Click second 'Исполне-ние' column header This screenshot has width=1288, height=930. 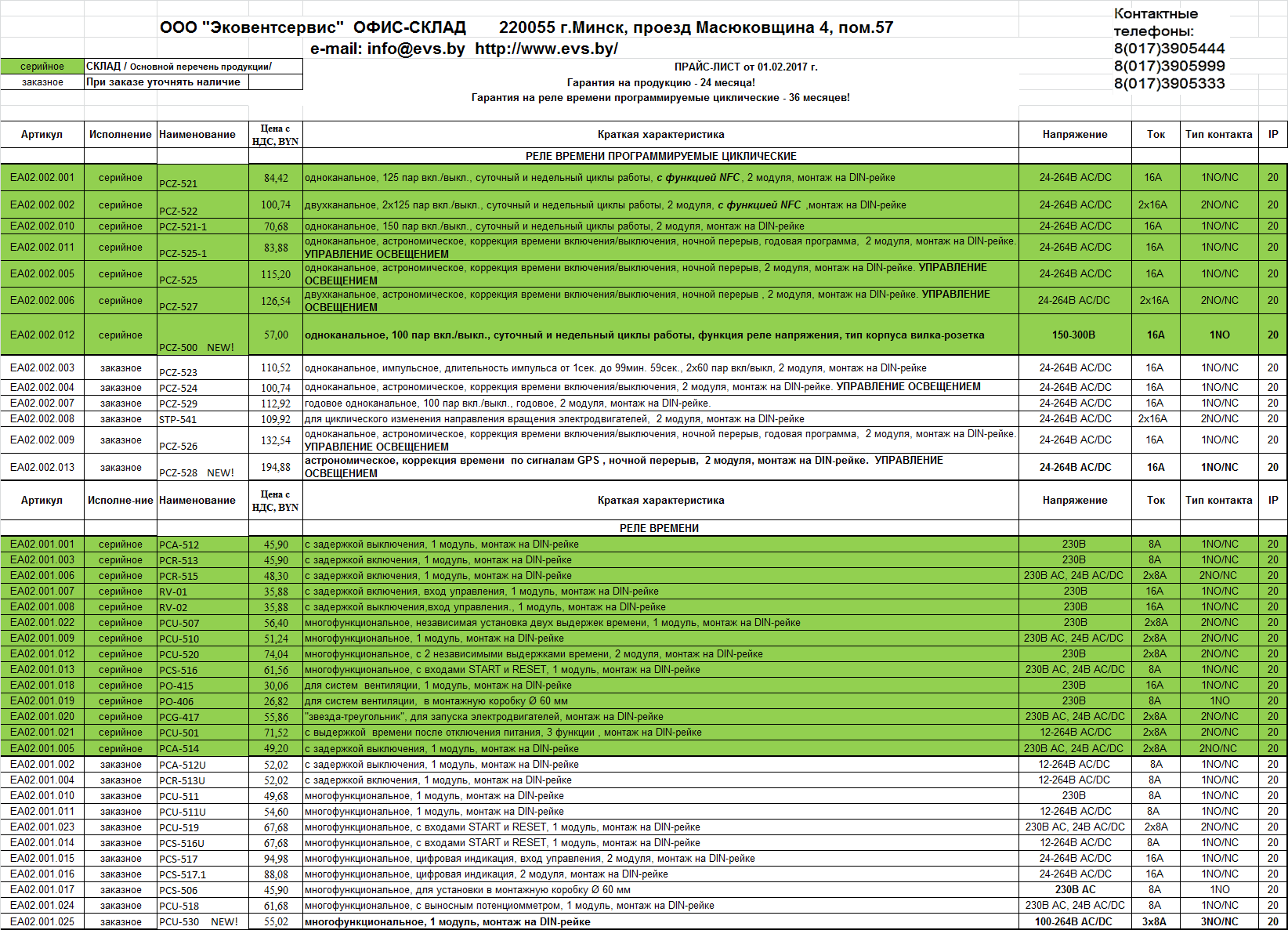[x=121, y=500]
